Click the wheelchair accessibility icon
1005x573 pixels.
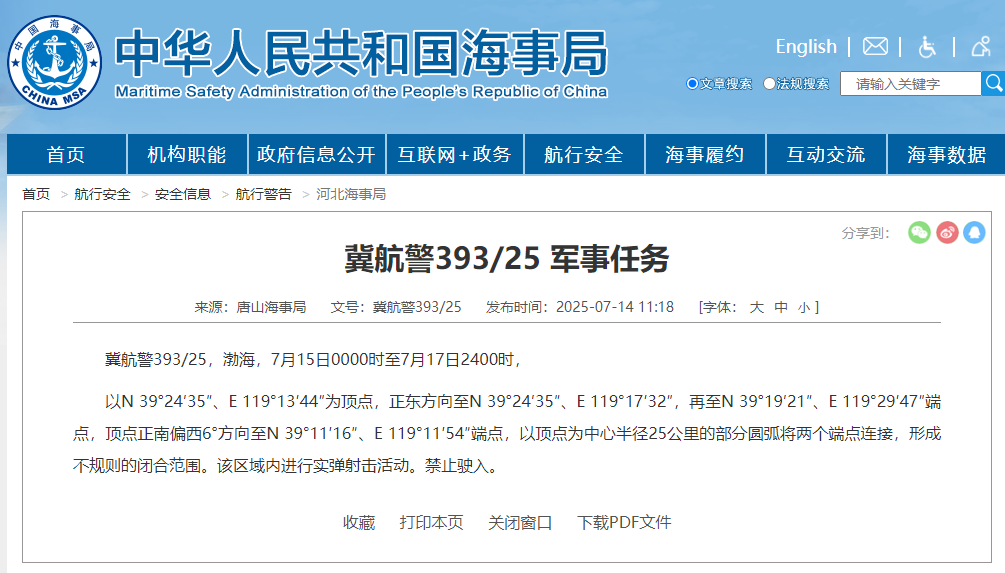(x=927, y=46)
